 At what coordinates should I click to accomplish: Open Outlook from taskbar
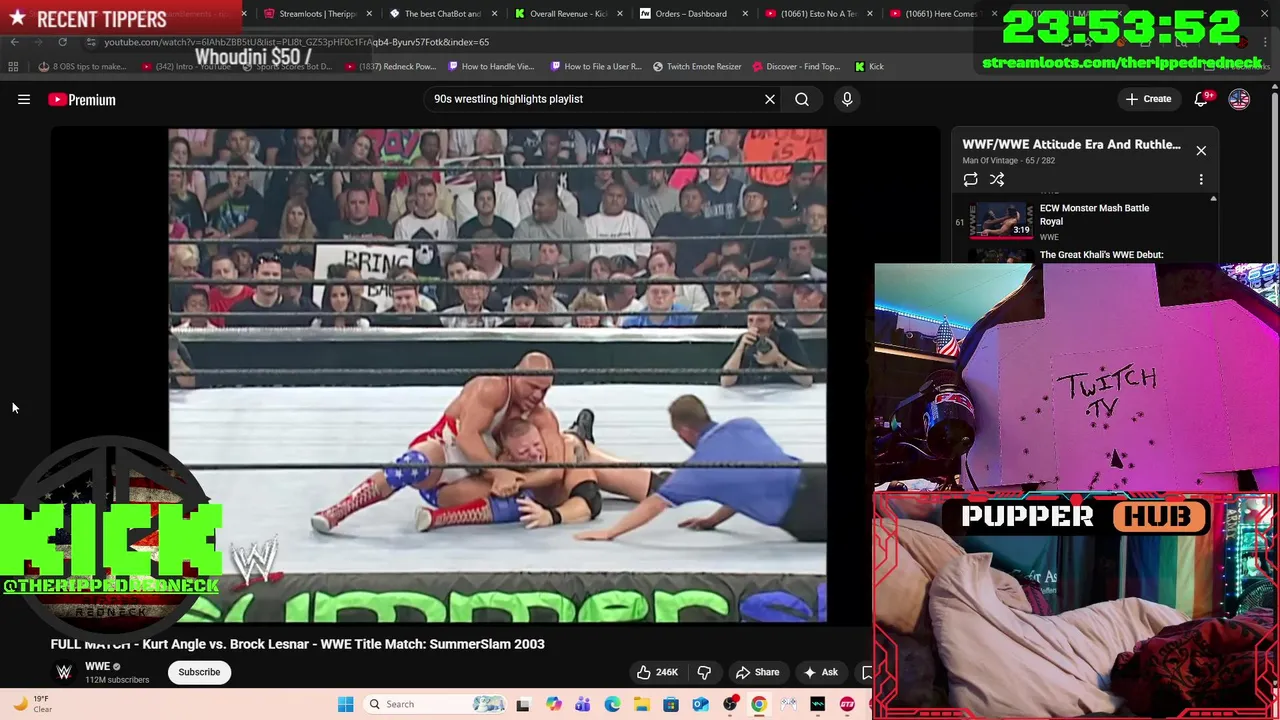(700, 704)
